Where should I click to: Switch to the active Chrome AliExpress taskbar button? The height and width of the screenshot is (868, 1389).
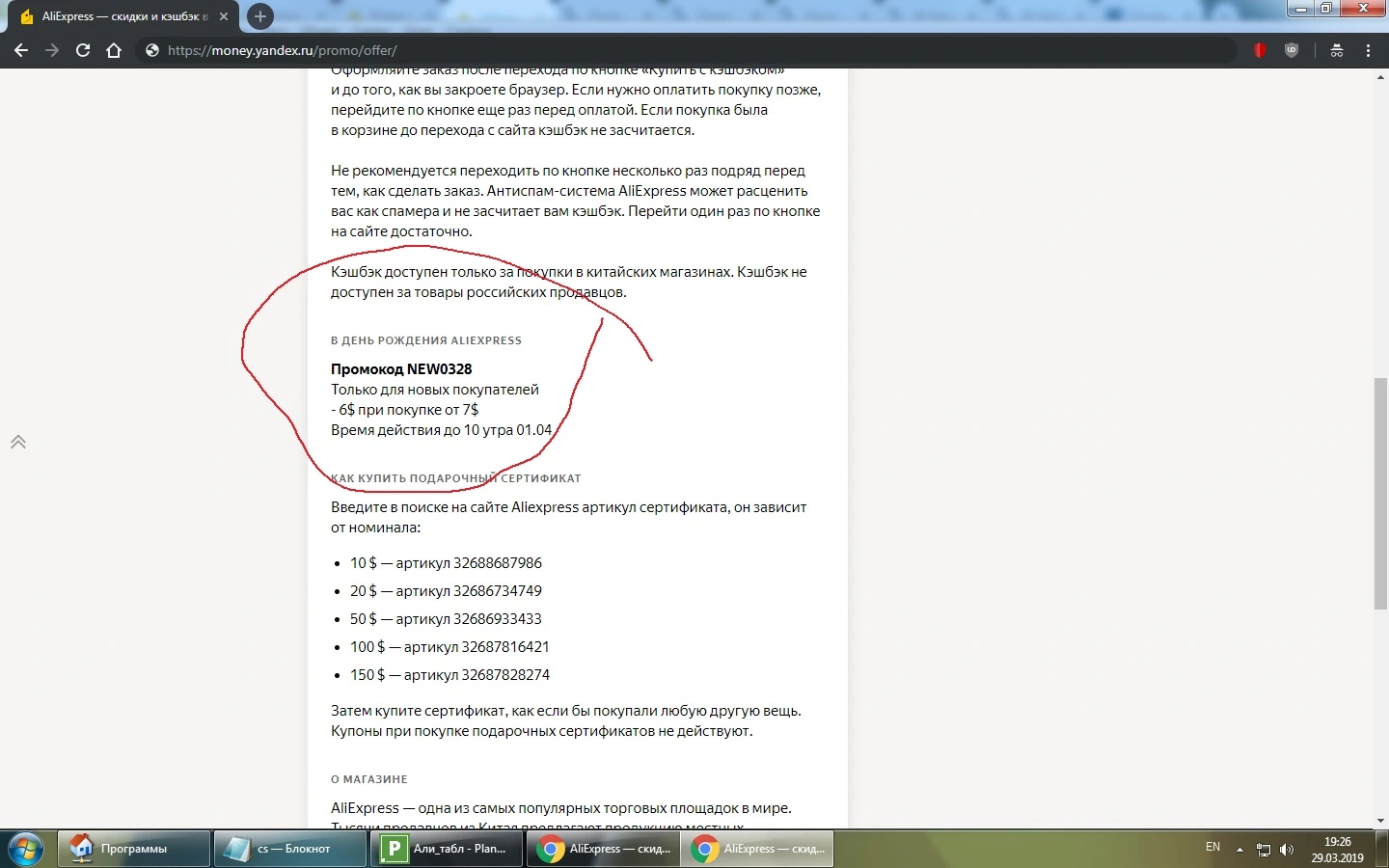[758, 849]
